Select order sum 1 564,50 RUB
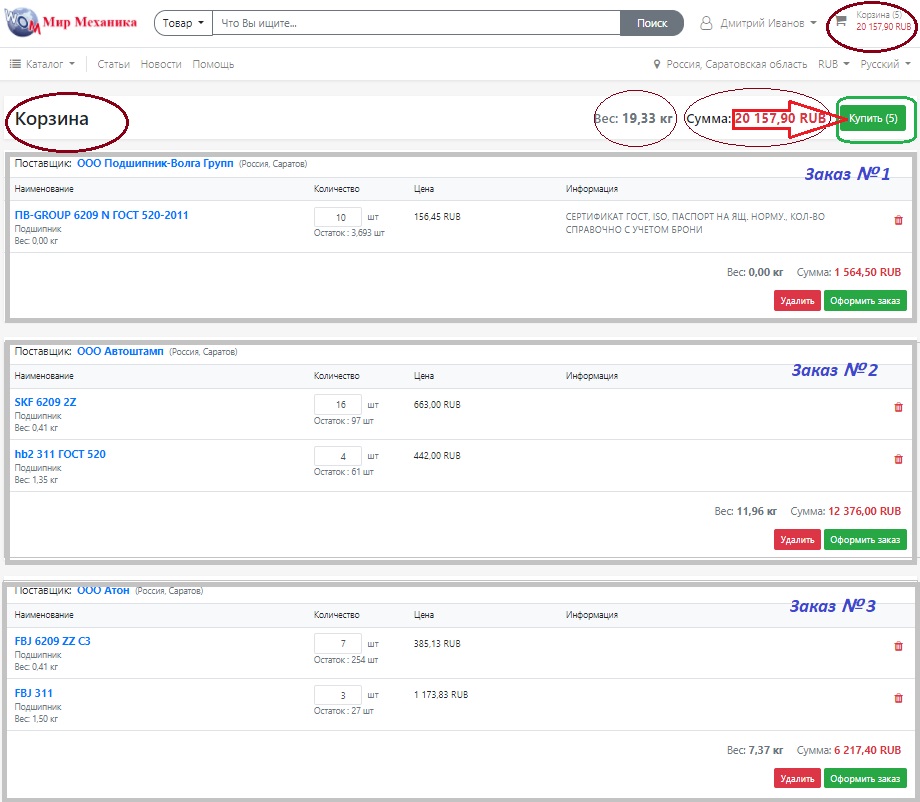The image size is (920, 802). click(867, 272)
